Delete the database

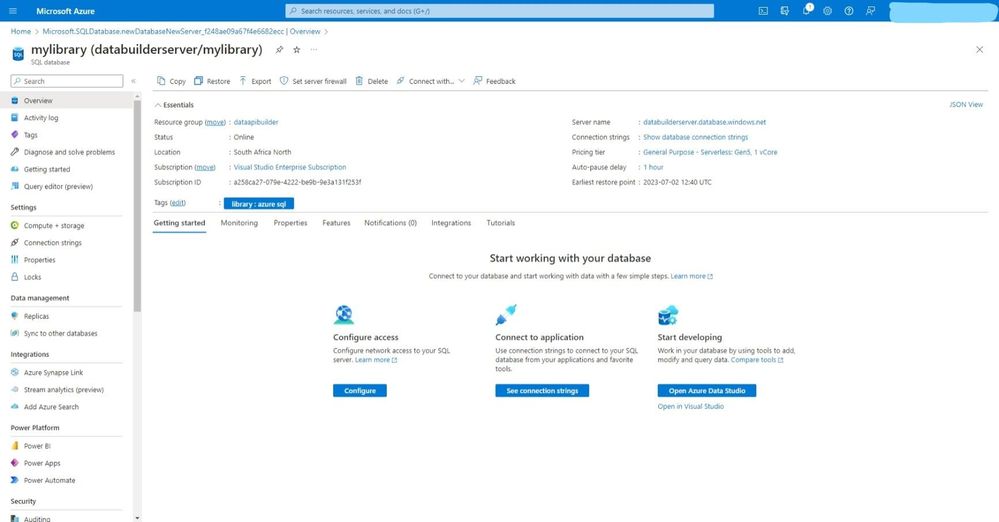tap(371, 81)
